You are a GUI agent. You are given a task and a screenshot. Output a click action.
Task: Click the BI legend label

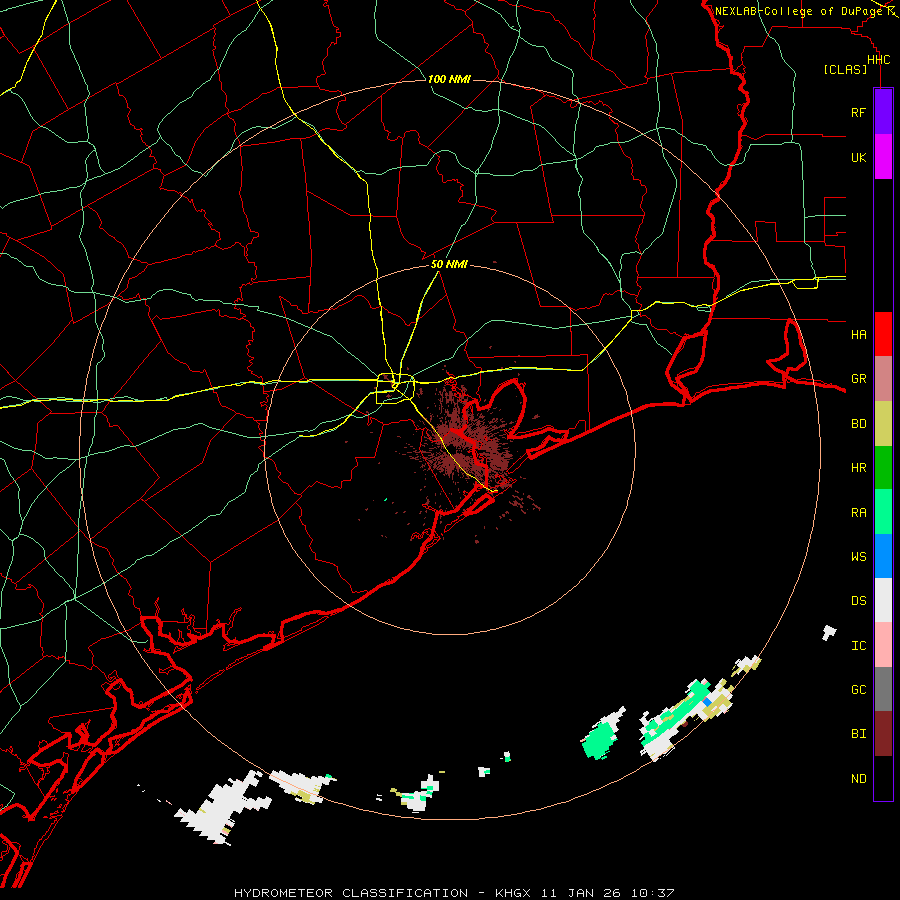tap(858, 734)
